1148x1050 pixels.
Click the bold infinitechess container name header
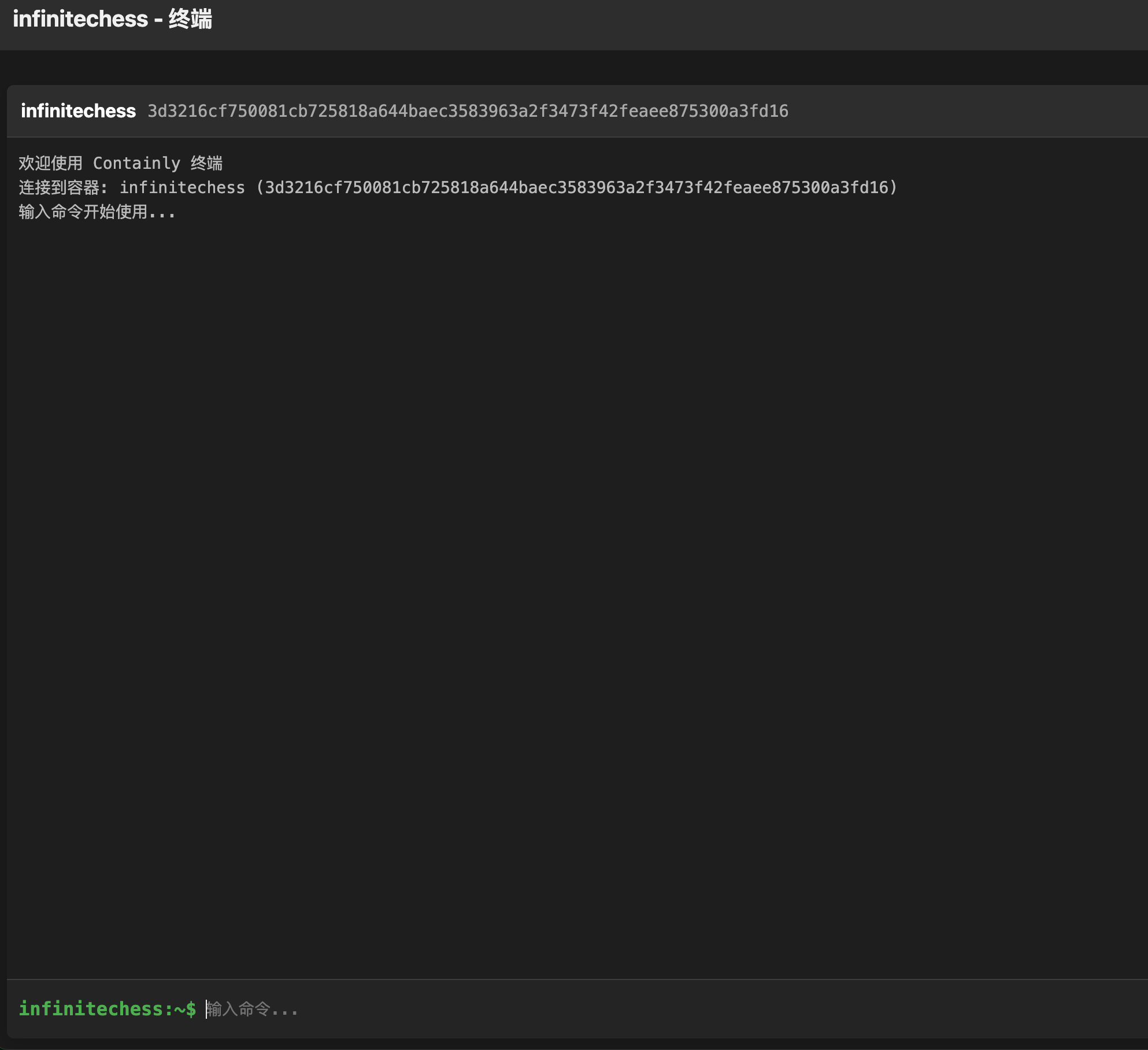(x=78, y=111)
